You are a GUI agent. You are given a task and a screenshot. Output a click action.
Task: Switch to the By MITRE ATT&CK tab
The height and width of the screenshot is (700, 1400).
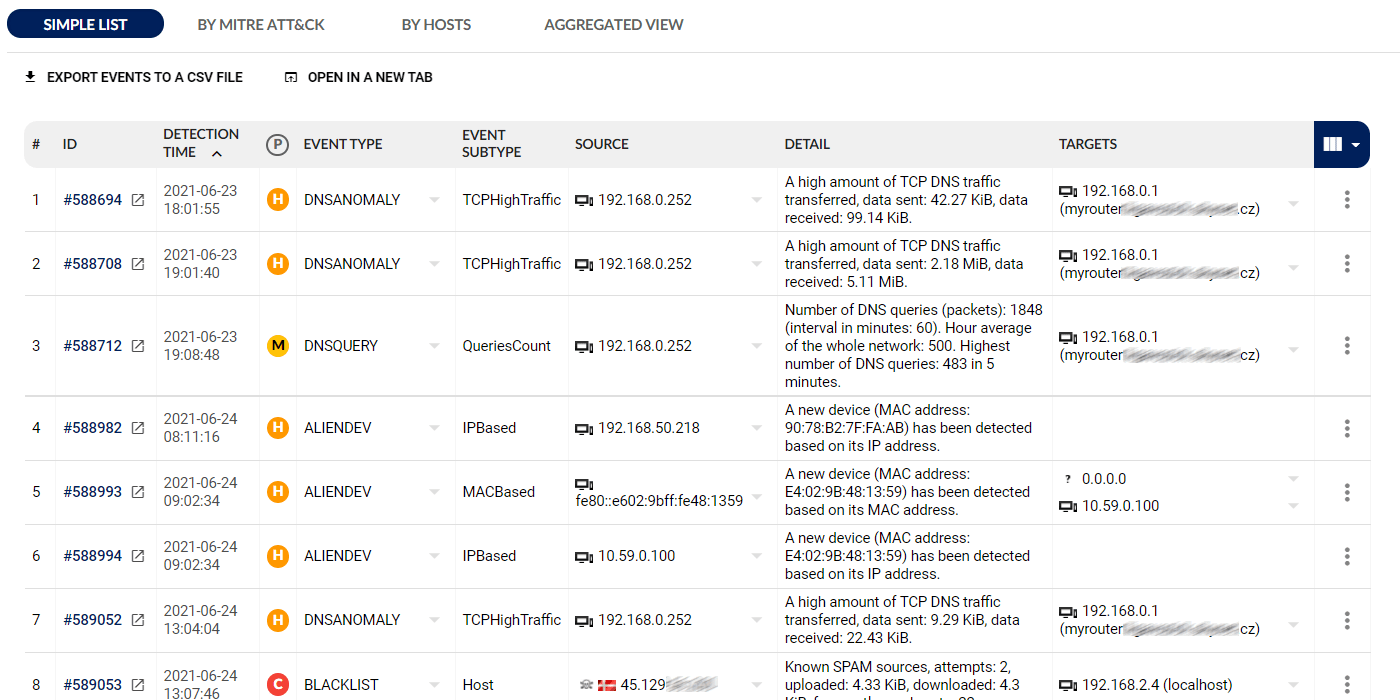coord(261,25)
